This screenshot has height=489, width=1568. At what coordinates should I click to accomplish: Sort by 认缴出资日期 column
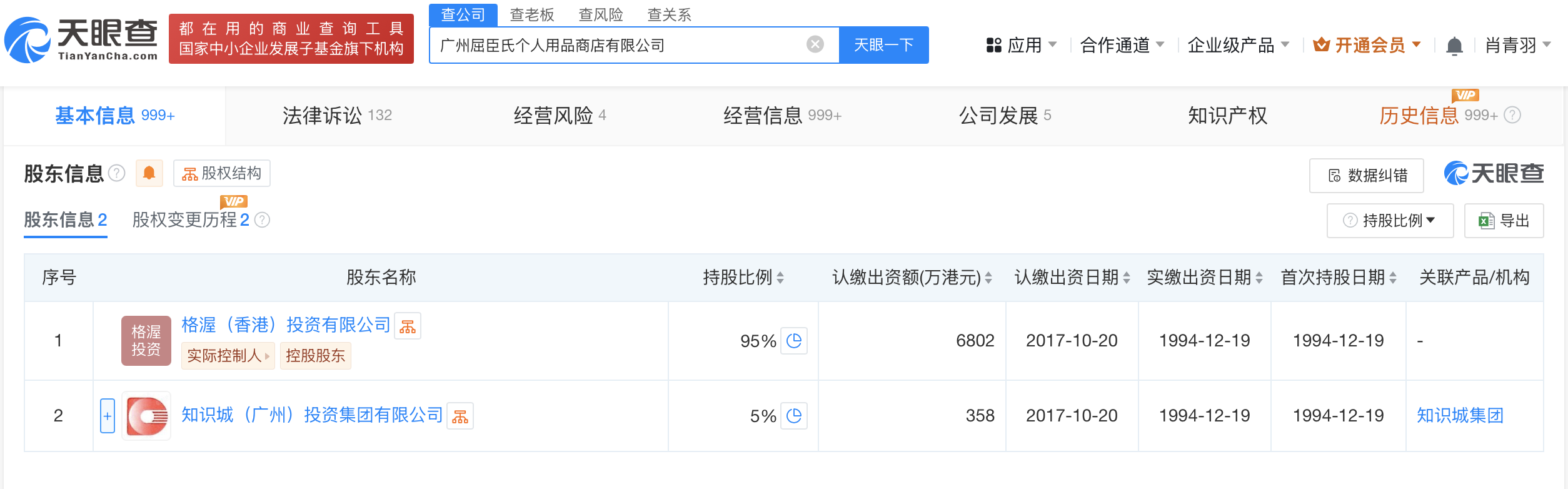pyautogui.click(x=1126, y=278)
